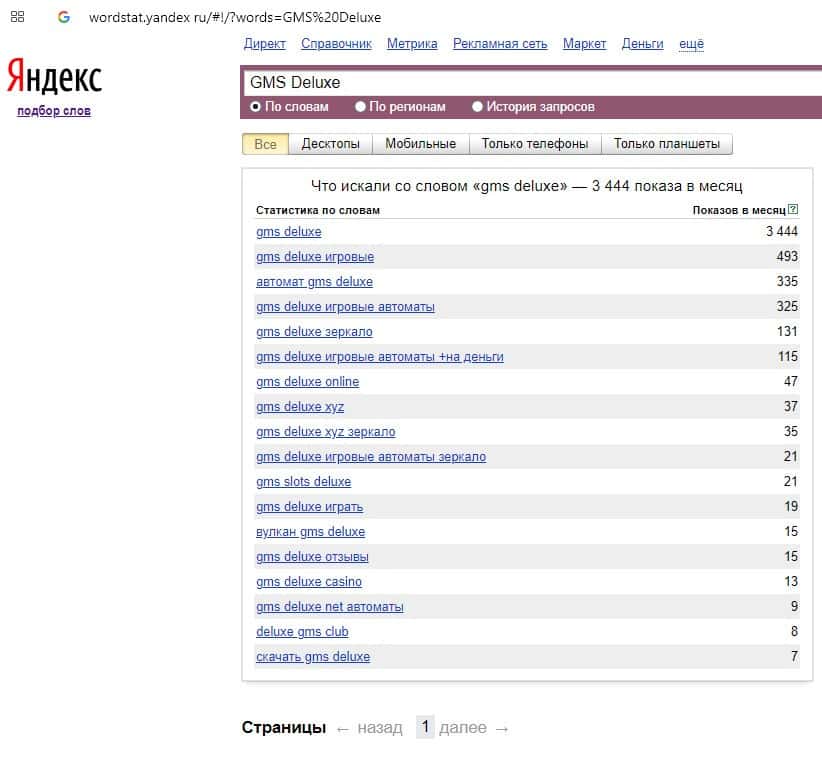Select the 'По словам' radio button
The height and width of the screenshot is (760, 822).
pos(256,107)
